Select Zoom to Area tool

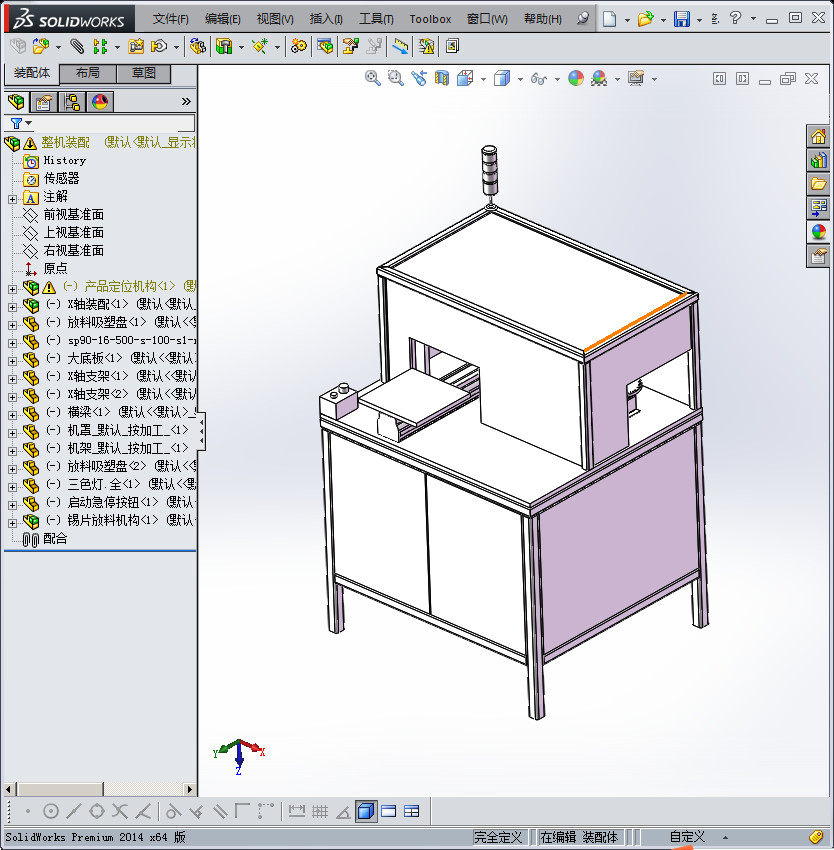(396, 79)
